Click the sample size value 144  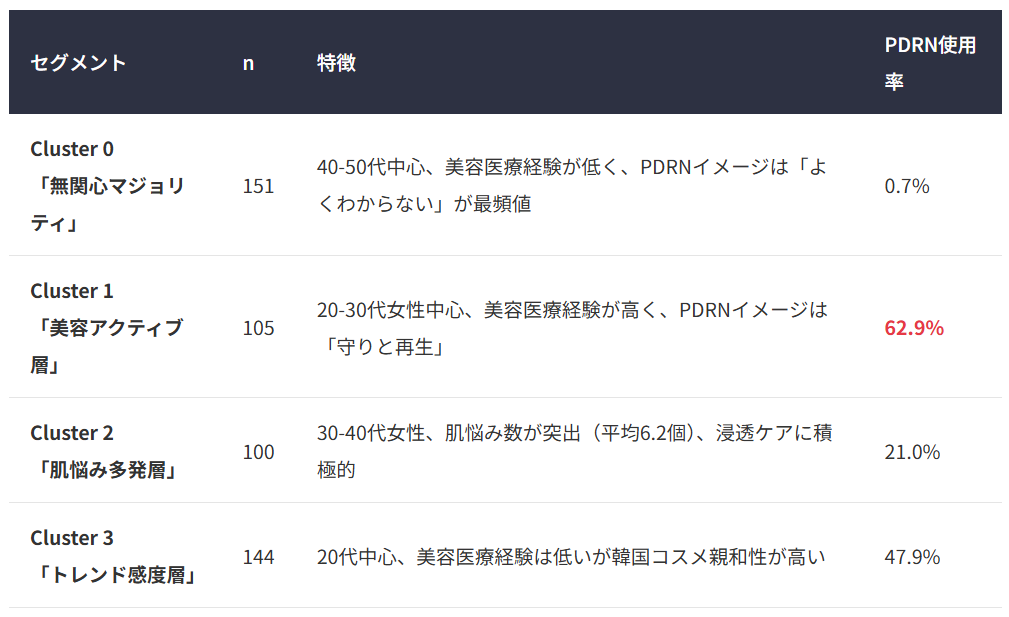coord(258,557)
